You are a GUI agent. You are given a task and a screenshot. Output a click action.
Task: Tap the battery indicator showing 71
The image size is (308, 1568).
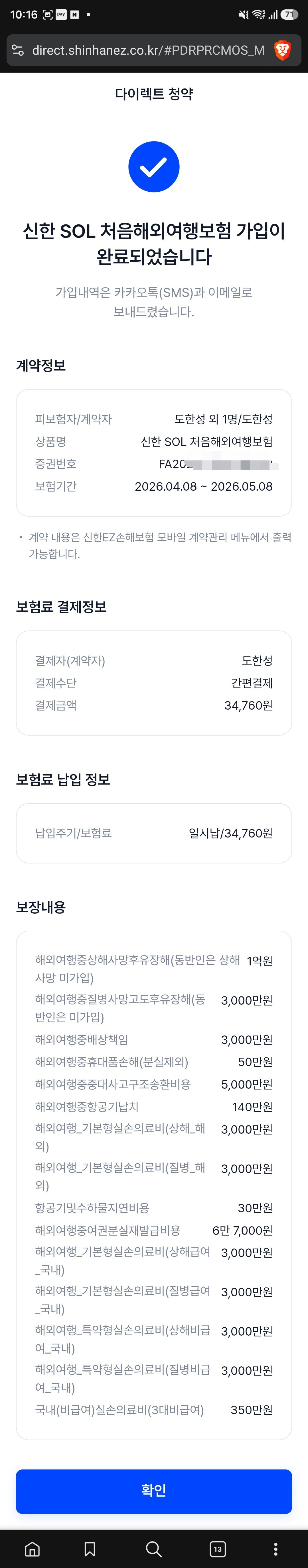tap(289, 15)
